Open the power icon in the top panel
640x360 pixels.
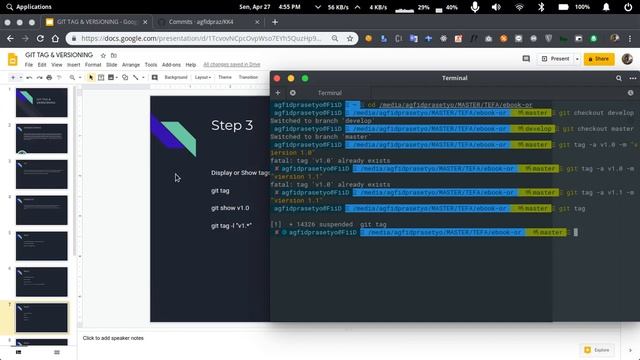tap(628, 7)
